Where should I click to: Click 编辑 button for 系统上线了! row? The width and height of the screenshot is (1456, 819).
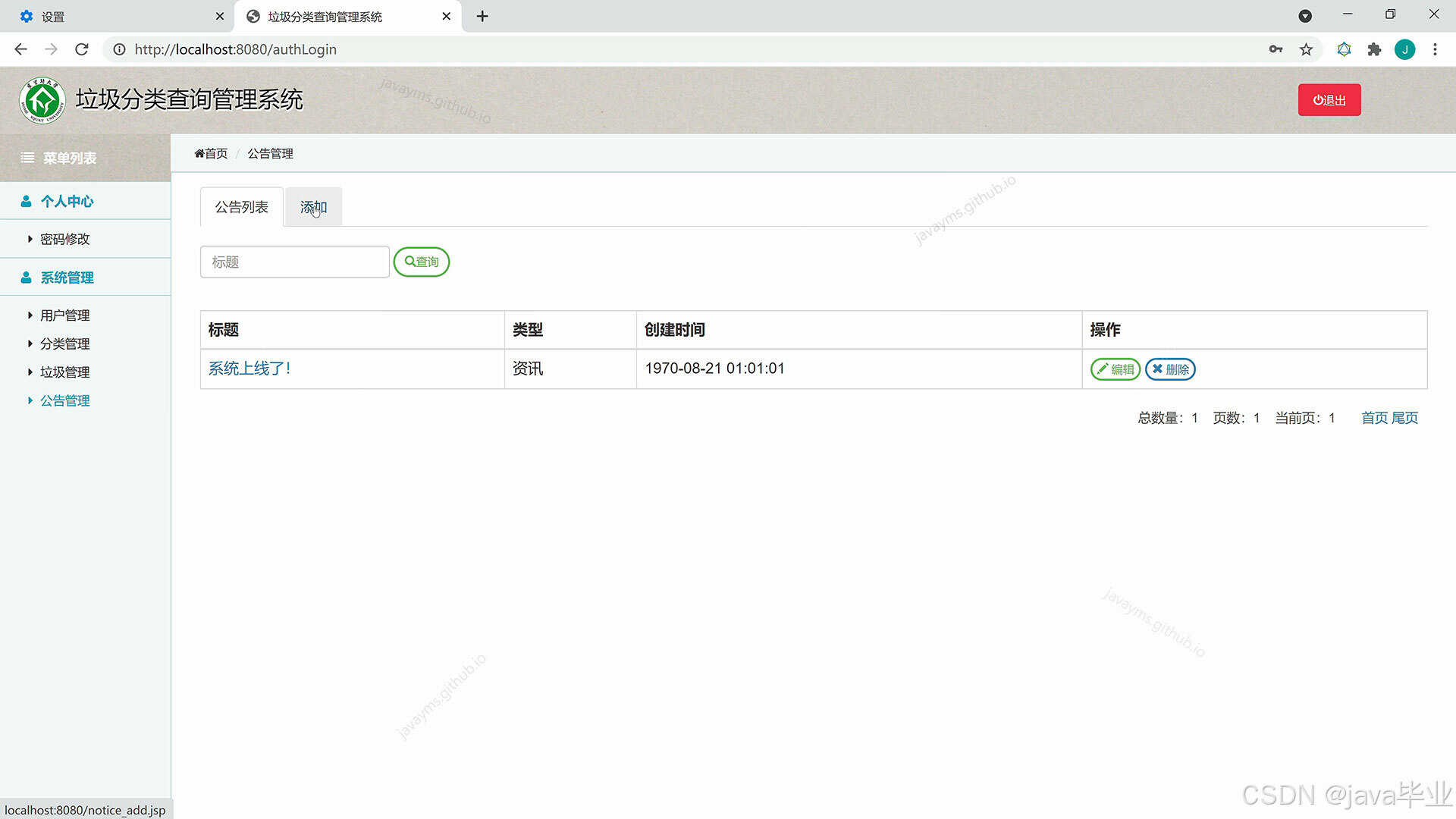click(1115, 369)
